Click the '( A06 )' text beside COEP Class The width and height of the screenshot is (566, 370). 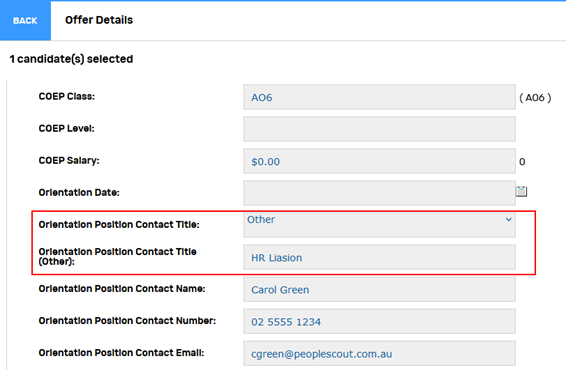tap(535, 97)
